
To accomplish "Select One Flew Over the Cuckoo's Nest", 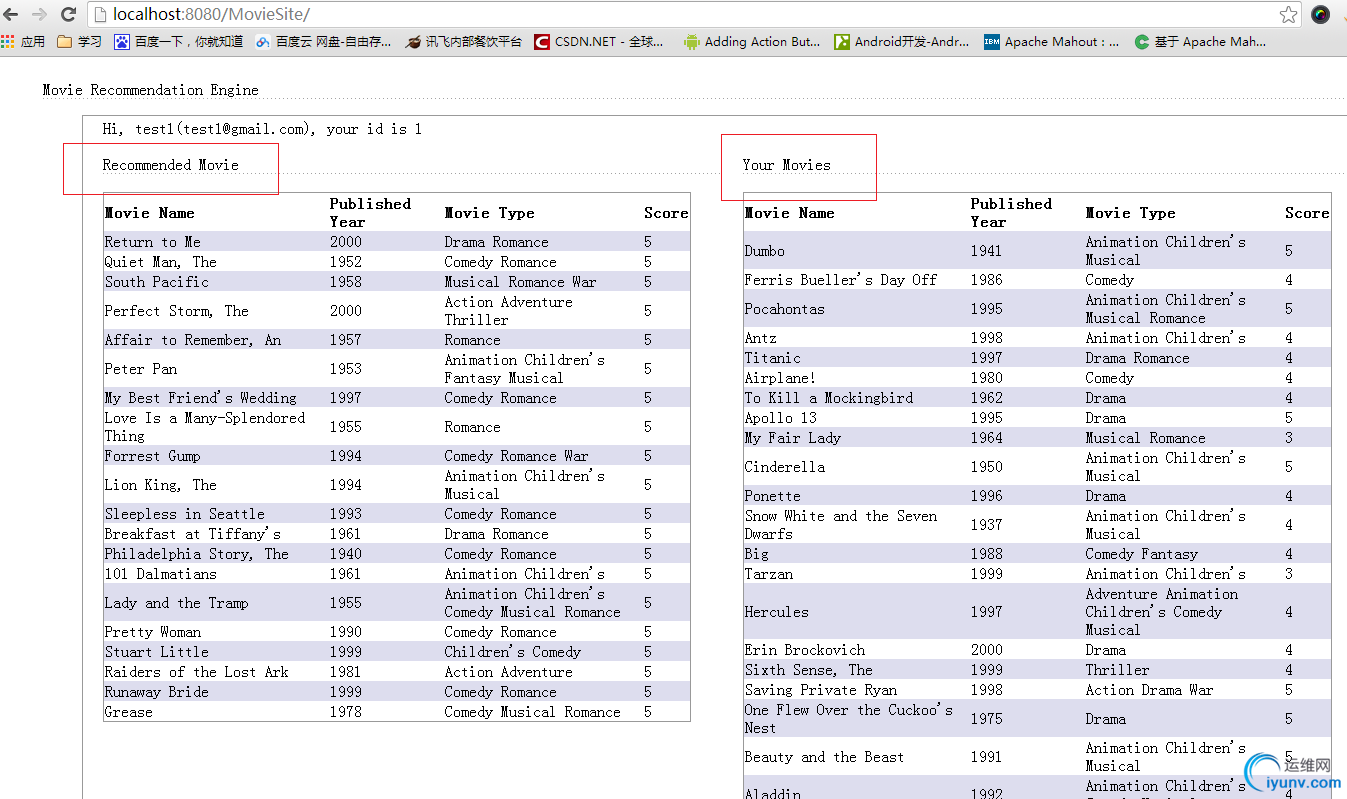I will [x=848, y=719].
